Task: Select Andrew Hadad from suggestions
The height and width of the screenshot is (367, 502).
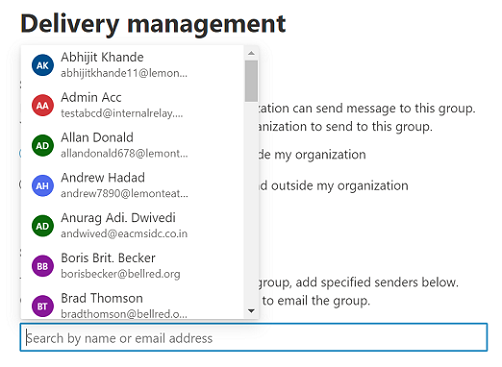Action: point(133,186)
